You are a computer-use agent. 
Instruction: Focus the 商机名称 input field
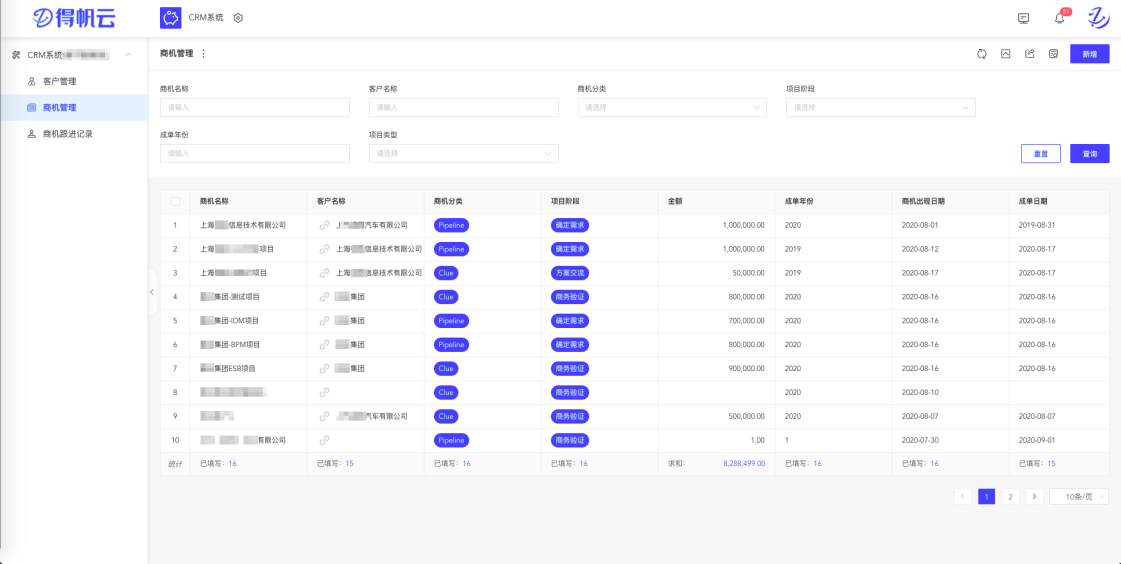click(x=255, y=108)
